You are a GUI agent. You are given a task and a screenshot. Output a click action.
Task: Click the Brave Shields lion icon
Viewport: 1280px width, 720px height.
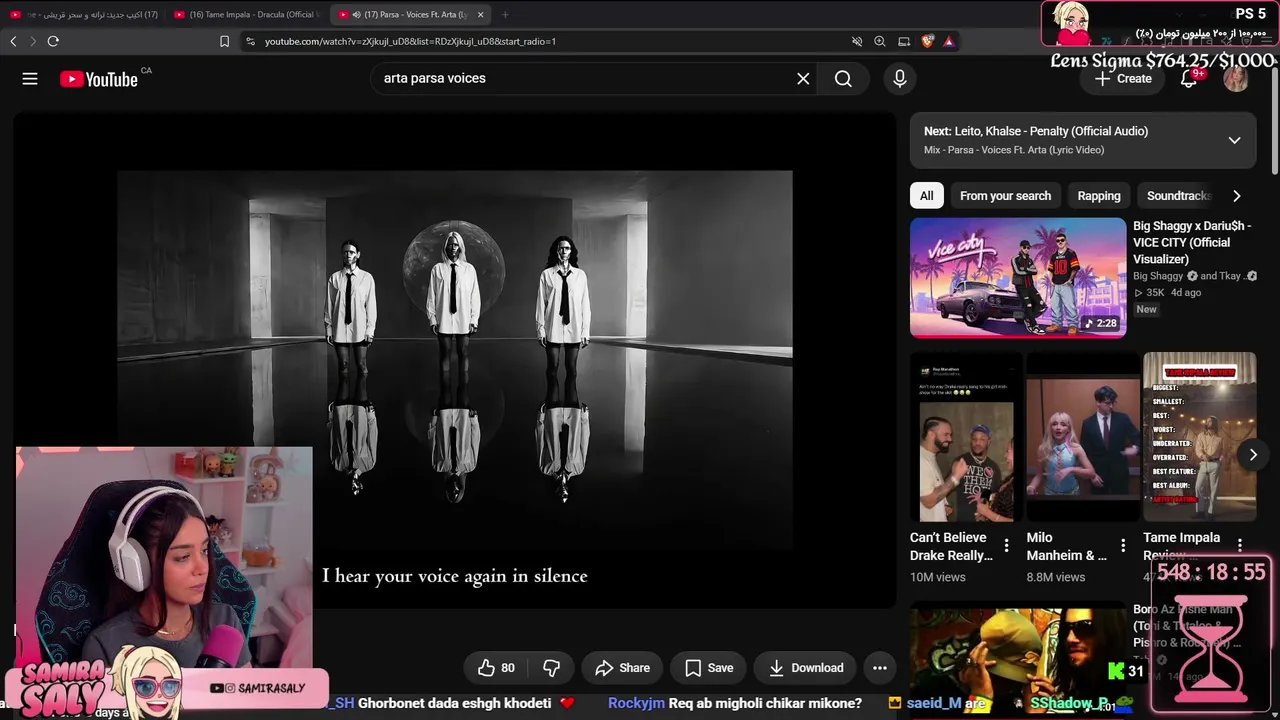pyautogui.click(x=928, y=41)
